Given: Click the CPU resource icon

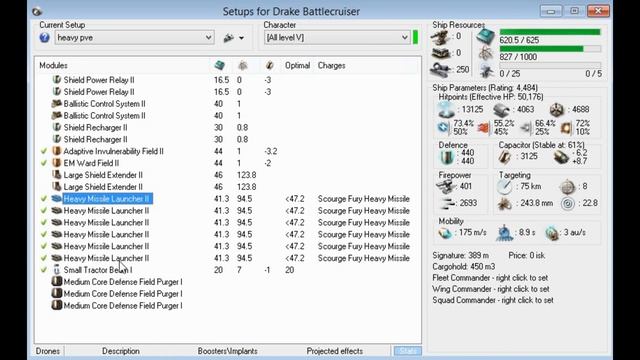Looking at the screenshot, I should pos(486,37).
